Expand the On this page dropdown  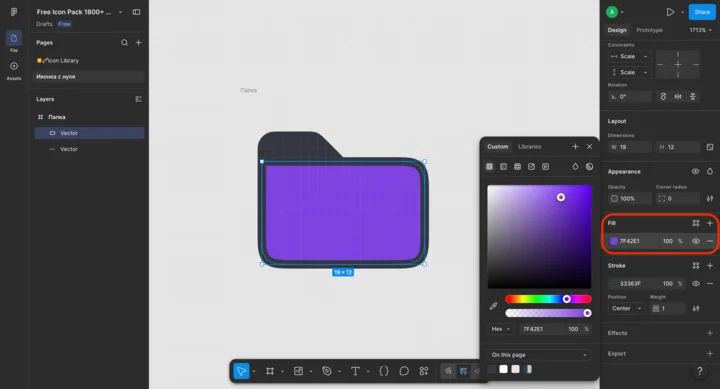coord(539,355)
